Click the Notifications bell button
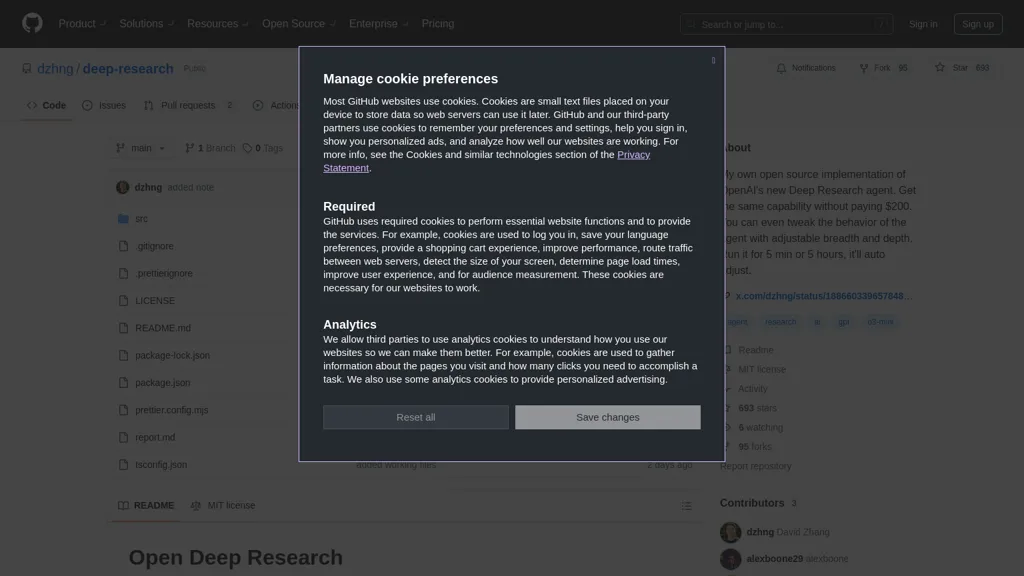 [806, 68]
